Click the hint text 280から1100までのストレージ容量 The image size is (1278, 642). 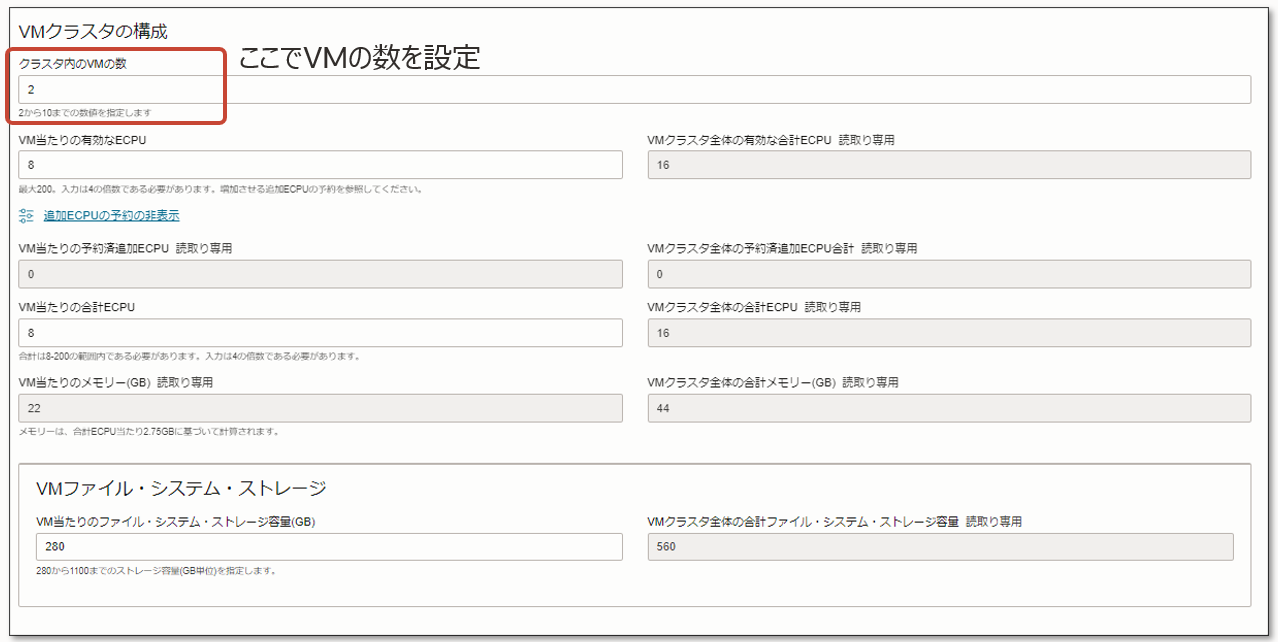tap(155, 571)
